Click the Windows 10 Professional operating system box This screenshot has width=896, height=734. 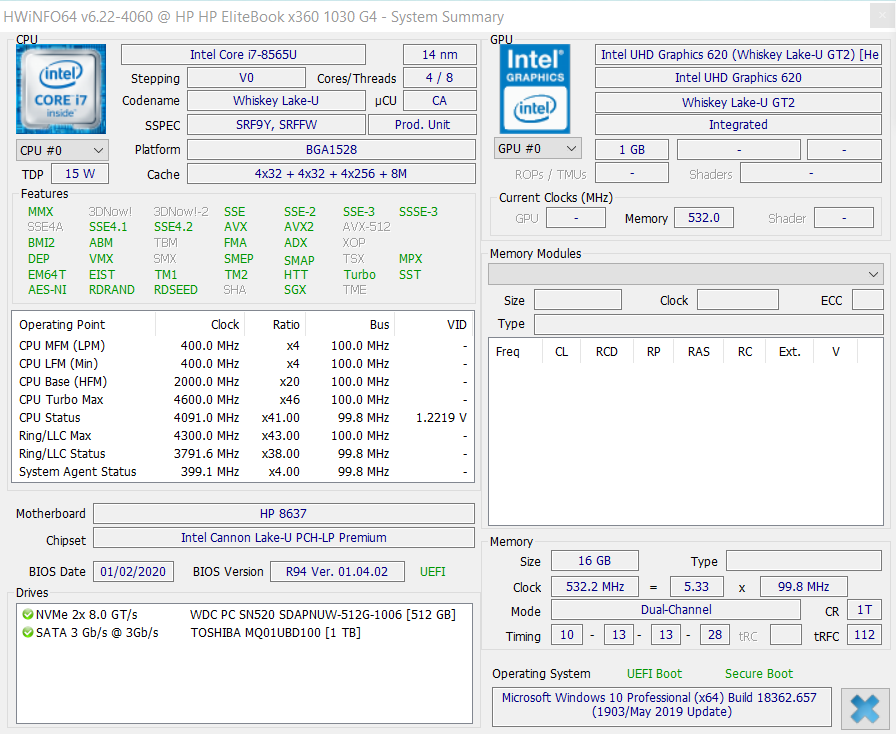(x=661, y=705)
